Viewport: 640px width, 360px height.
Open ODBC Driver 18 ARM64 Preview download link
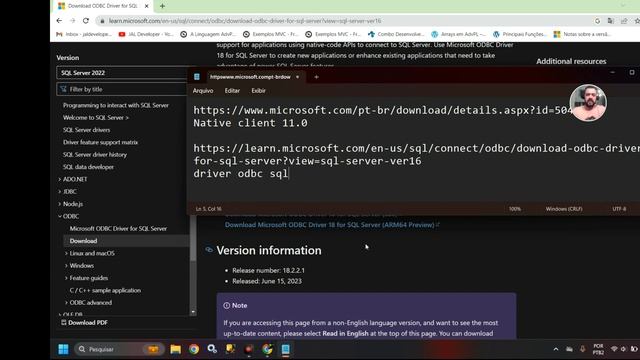329,225
